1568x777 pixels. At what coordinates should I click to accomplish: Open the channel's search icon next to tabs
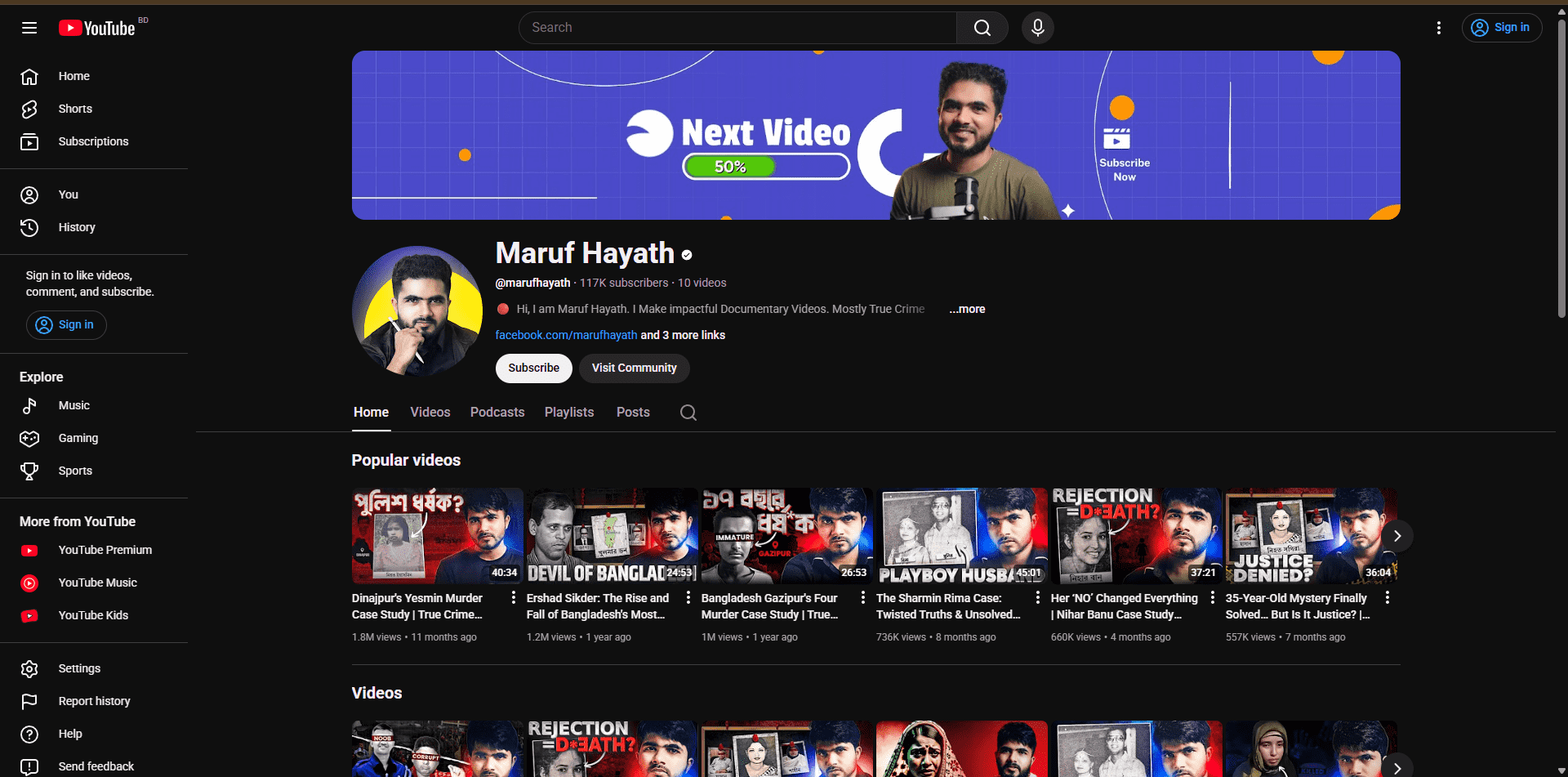click(x=687, y=413)
